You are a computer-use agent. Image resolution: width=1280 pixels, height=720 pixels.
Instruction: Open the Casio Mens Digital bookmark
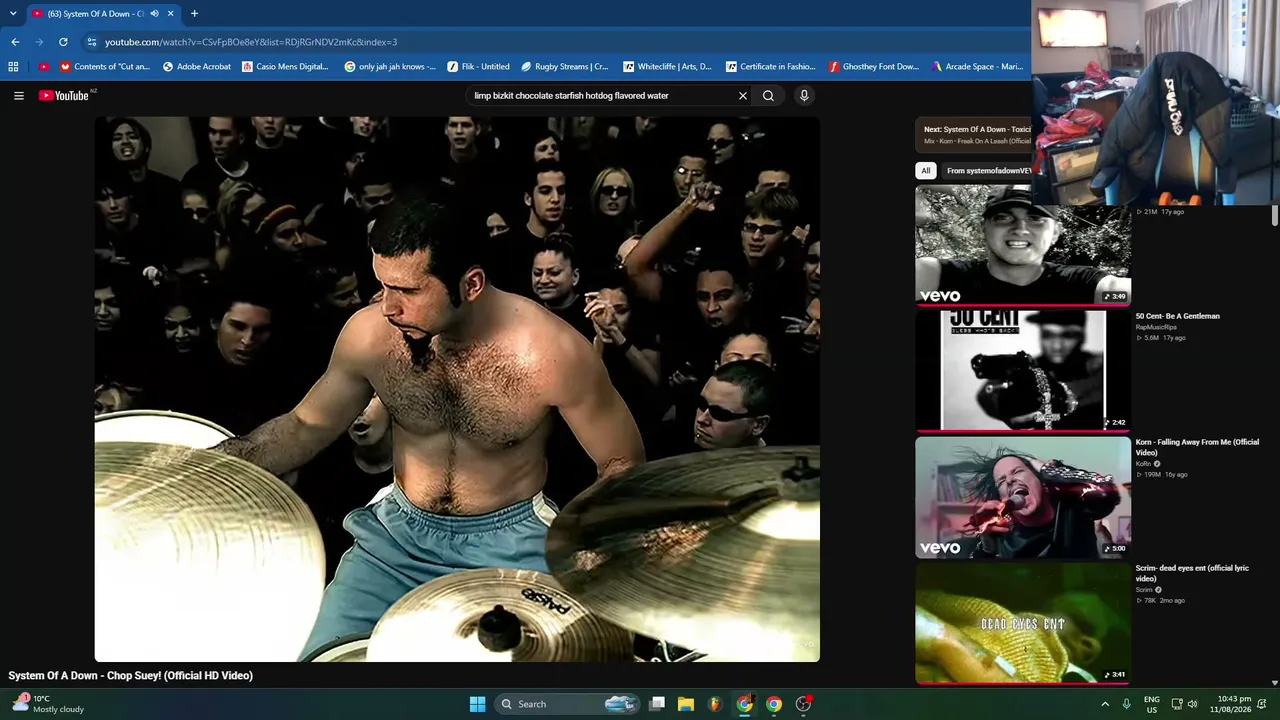click(x=285, y=67)
